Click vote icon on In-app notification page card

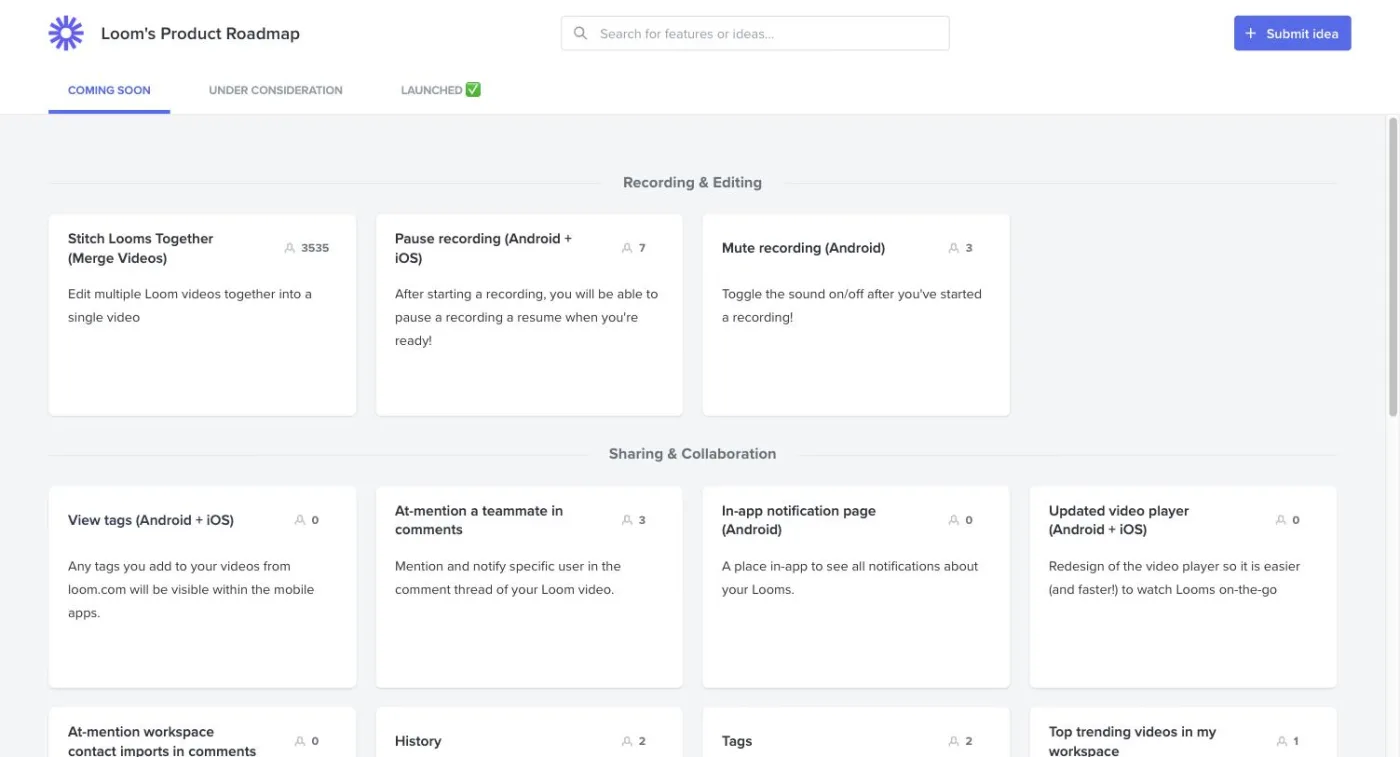[954, 520]
